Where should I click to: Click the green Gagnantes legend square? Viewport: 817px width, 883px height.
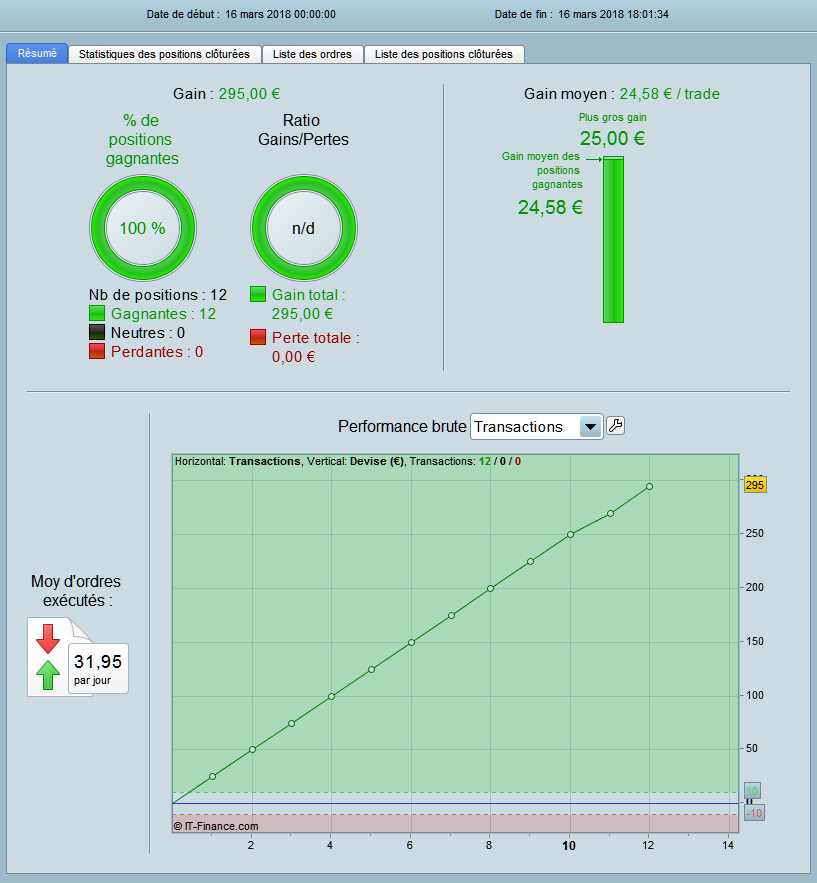click(97, 313)
